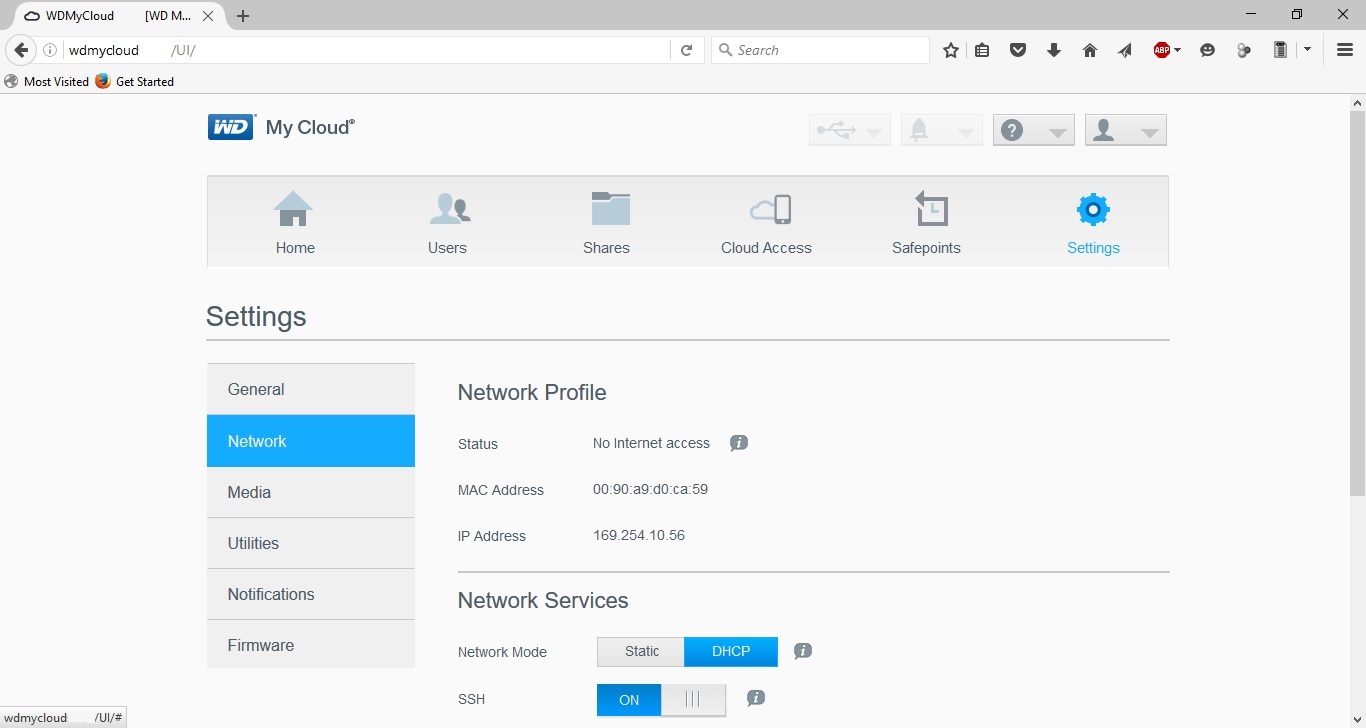Toggle the SSH switch off

pos(661,700)
